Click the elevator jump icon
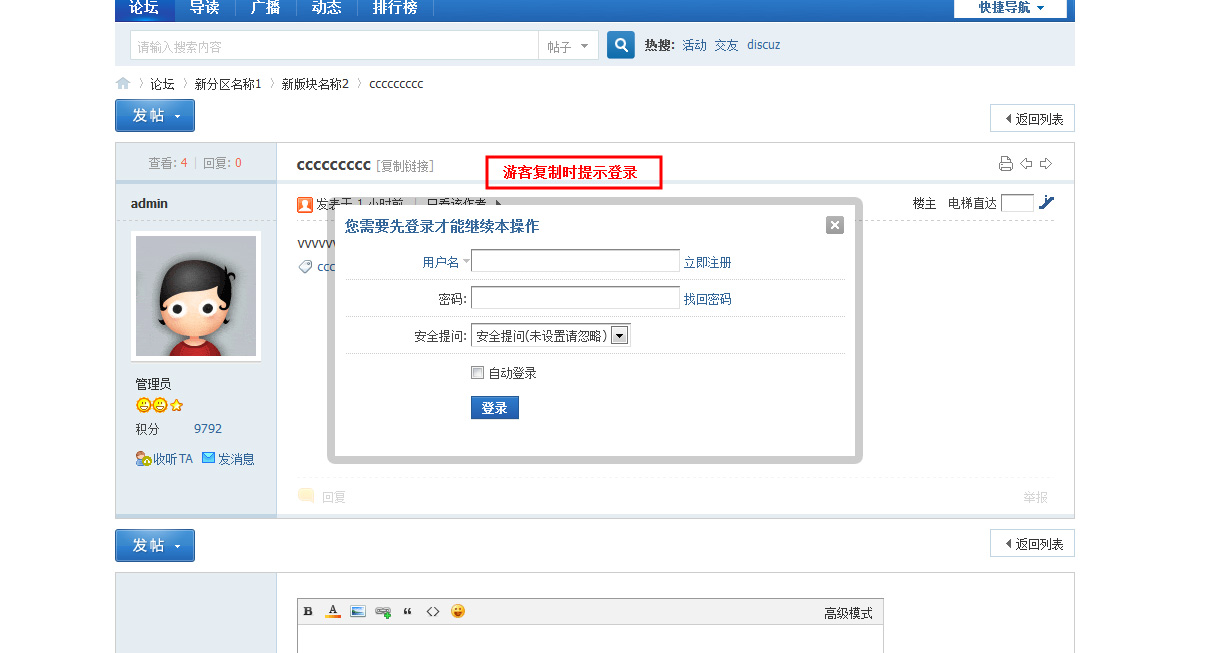The image size is (1210, 653). coord(1046,203)
